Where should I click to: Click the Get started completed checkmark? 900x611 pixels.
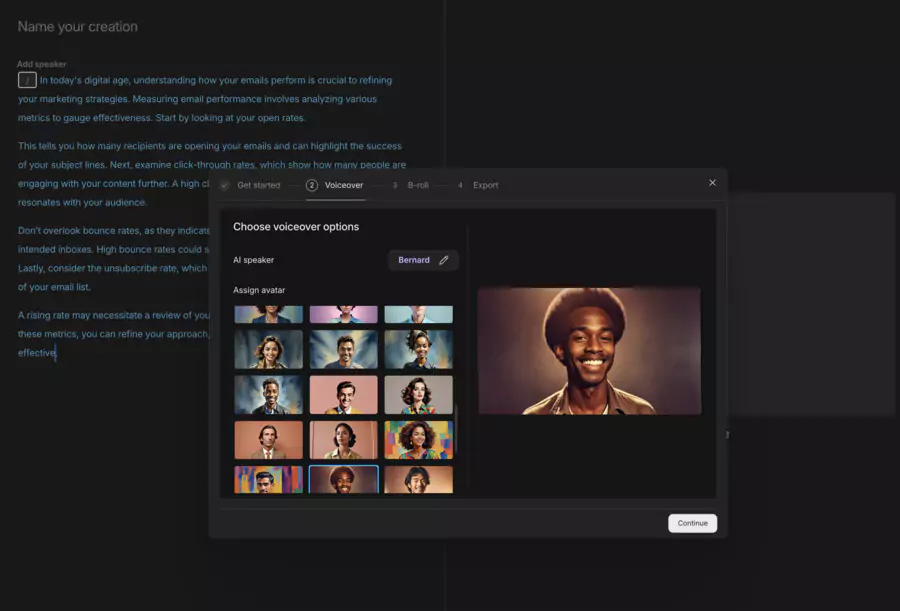(x=225, y=185)
